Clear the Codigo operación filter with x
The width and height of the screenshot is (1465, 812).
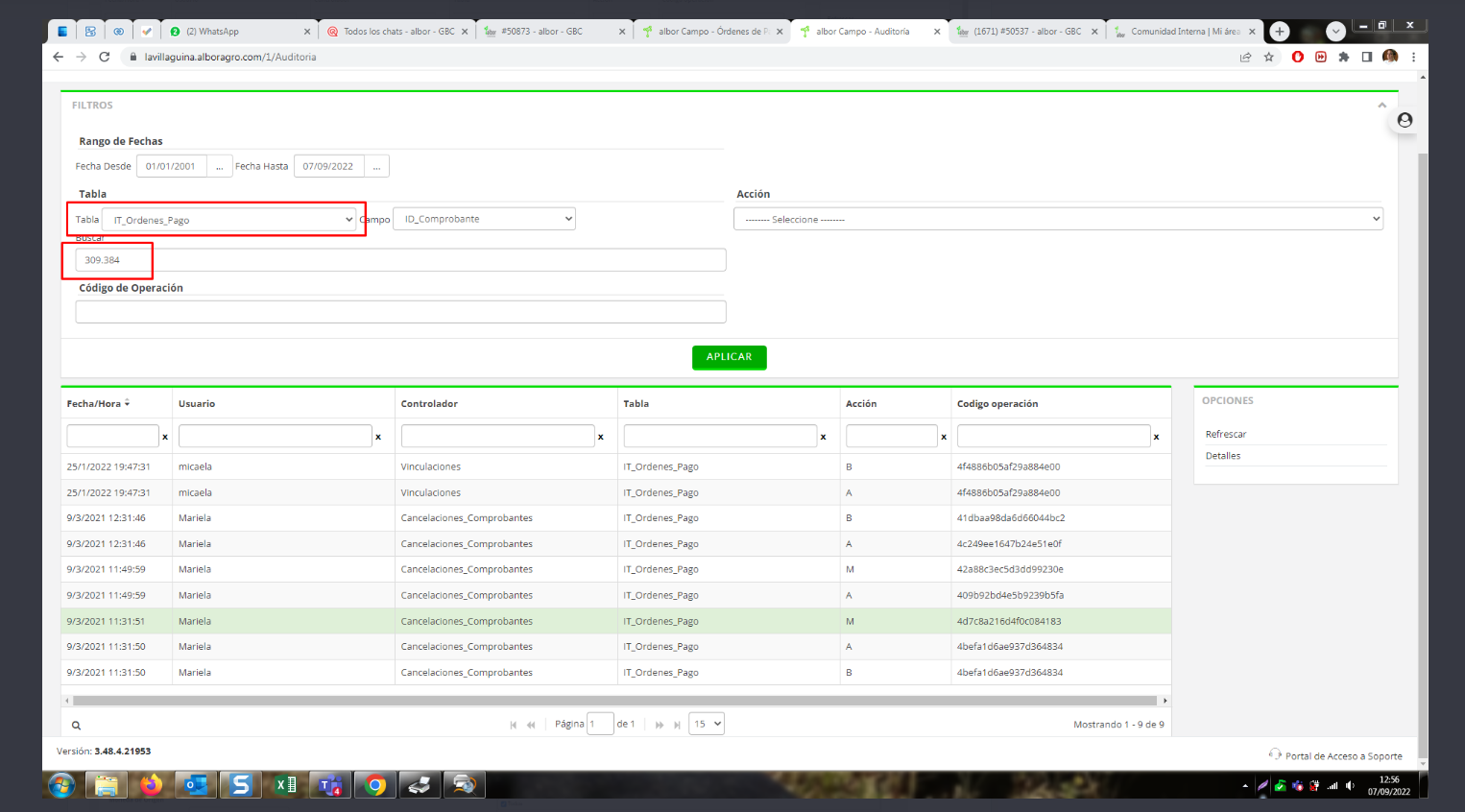pyautogui.click(x=1156, y=437)
